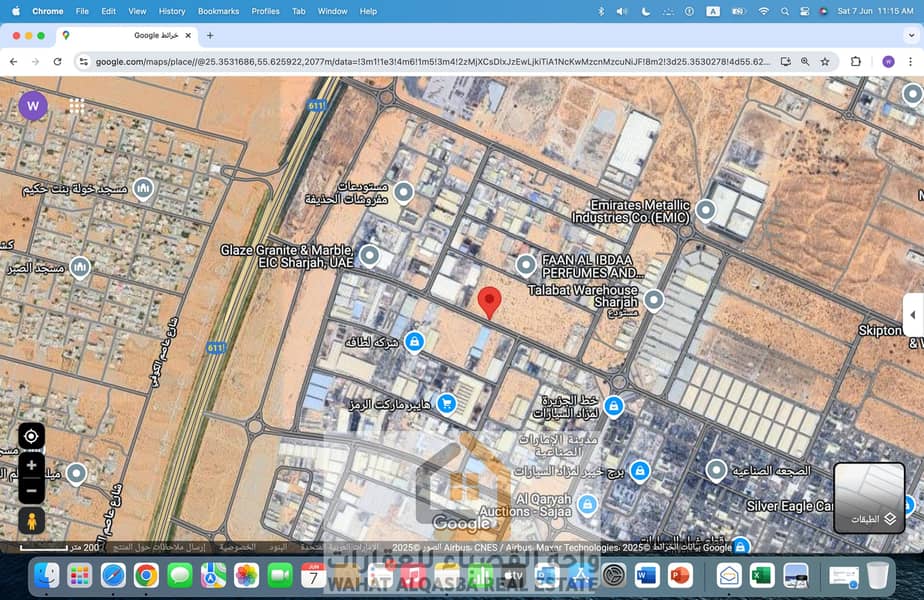Click the zoom magnifier icon in address bar
This screenshot has height=600, width=924.
(805, 61)
